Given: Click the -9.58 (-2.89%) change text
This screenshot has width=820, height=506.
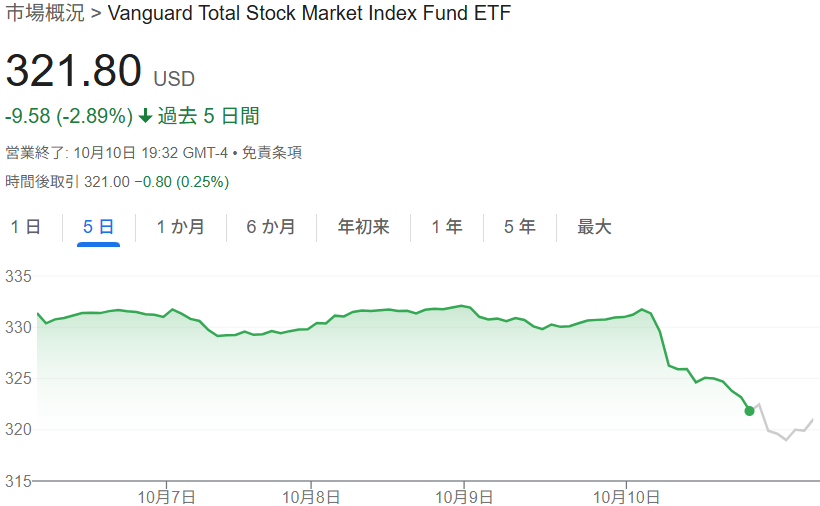Looking at the screenshot, I should [x=69, y=116].
